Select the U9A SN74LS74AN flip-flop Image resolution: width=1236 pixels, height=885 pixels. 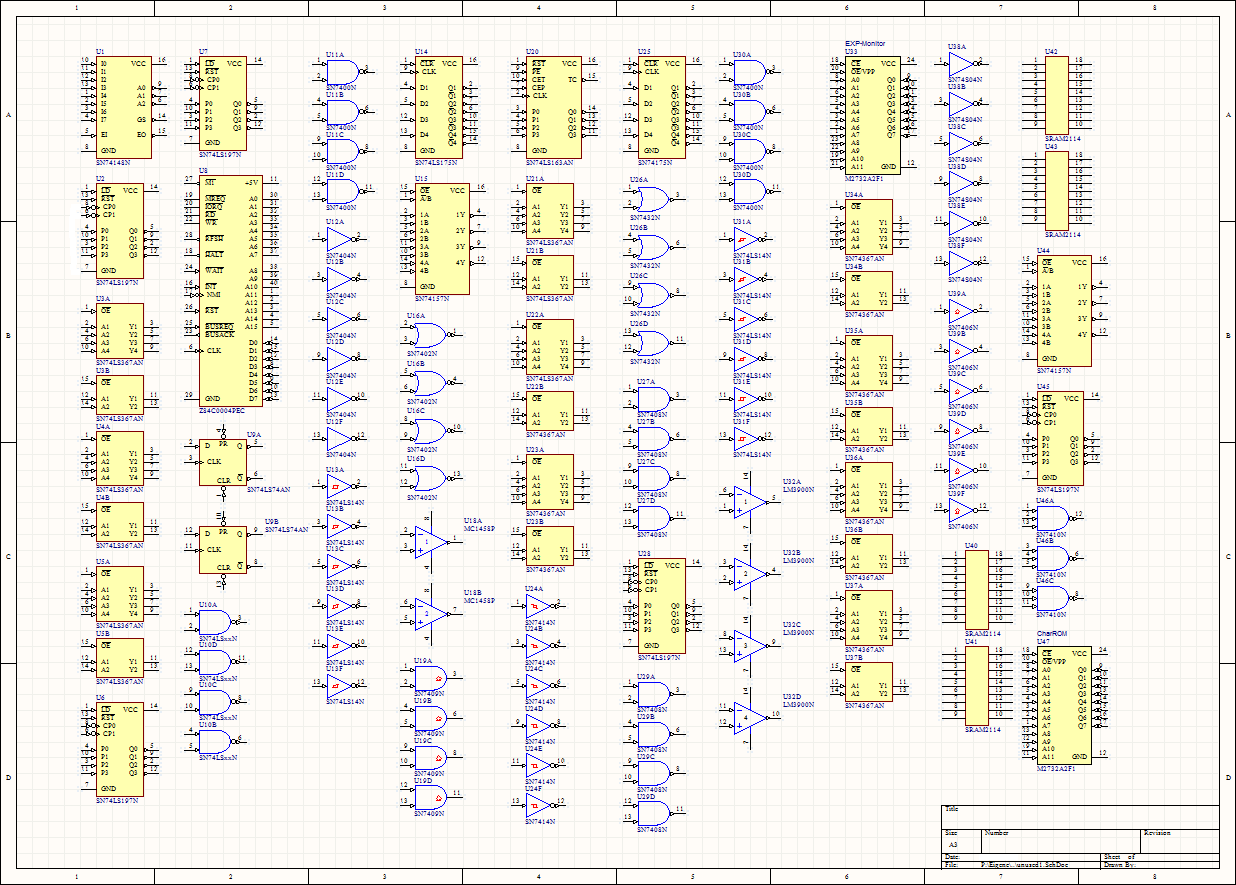click(x=223, y=462)
